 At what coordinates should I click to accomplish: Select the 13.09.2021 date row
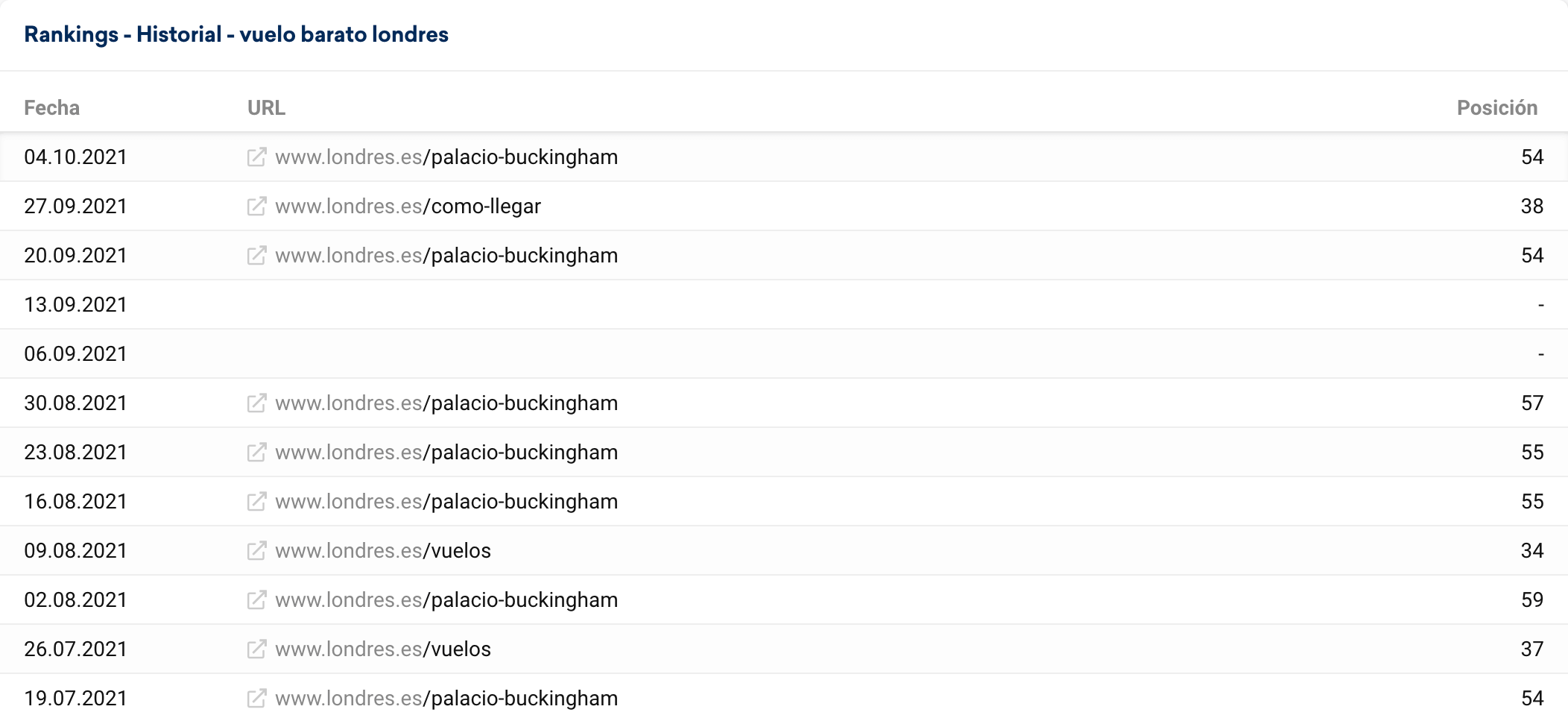point(75,305)
